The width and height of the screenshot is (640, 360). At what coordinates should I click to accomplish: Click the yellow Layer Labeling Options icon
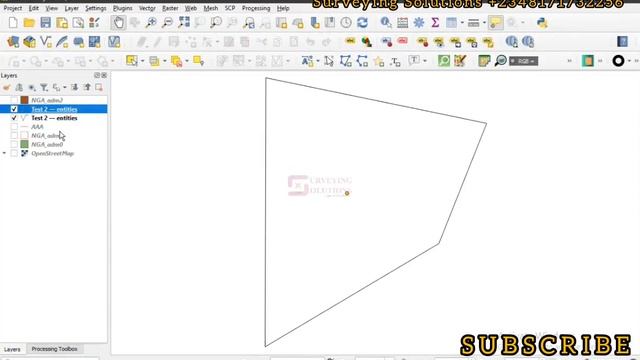pyautogui.click(x=350, y=41)
